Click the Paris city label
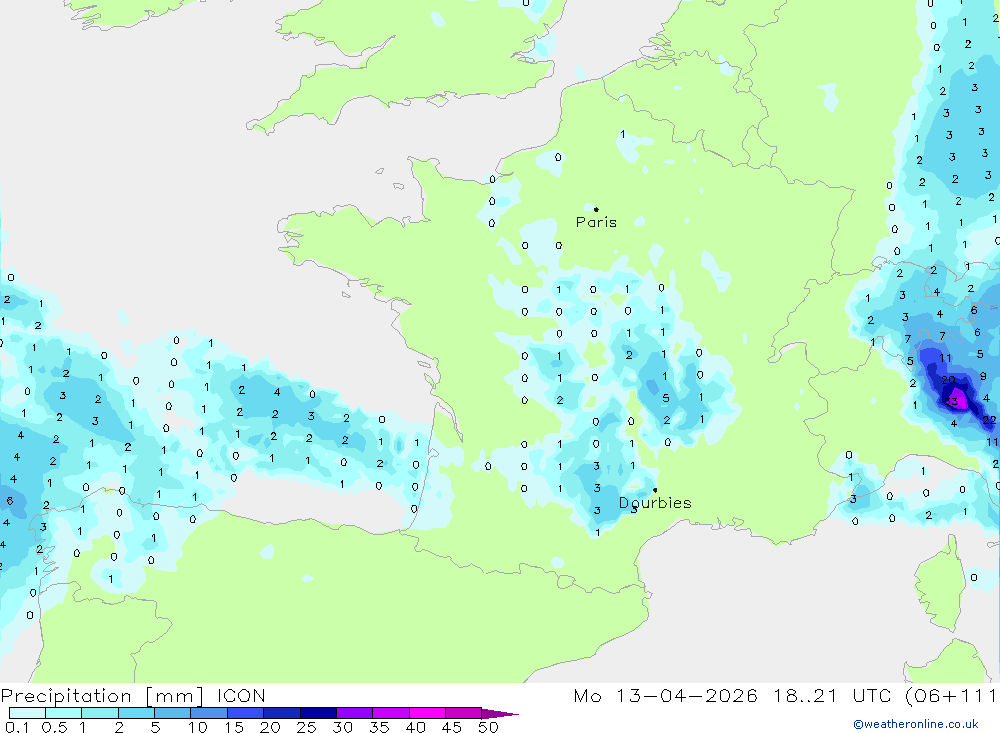The width and height of the screenshot is (1000, 733). point(596,222)
